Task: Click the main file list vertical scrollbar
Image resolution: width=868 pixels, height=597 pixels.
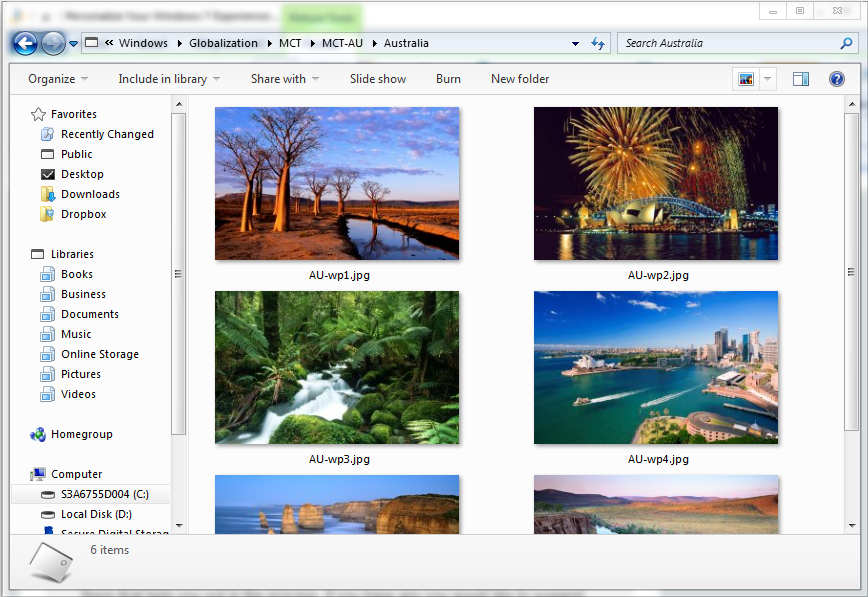Action: (851, 271)
